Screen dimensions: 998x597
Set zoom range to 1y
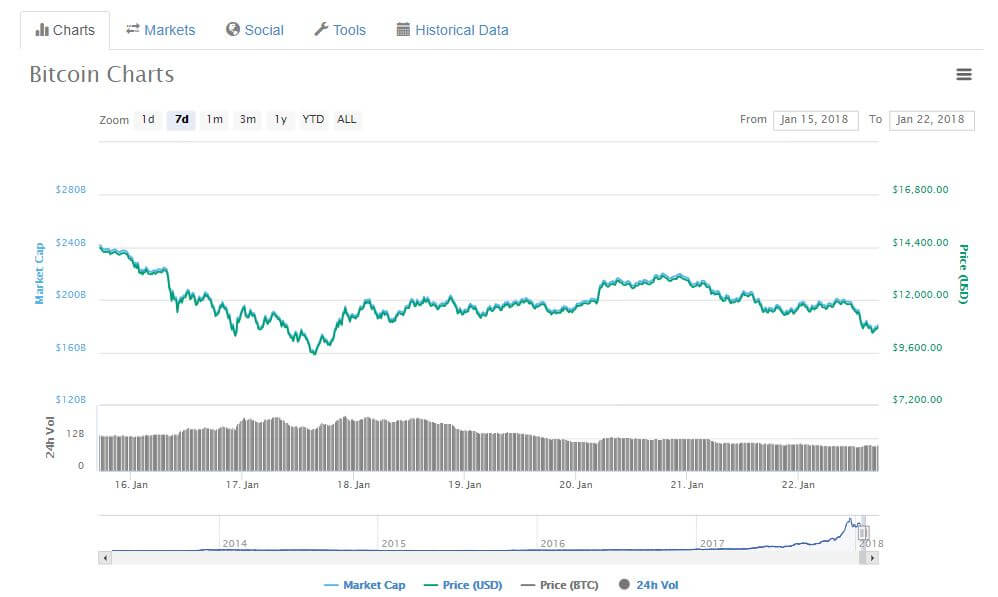click(281, 120)
